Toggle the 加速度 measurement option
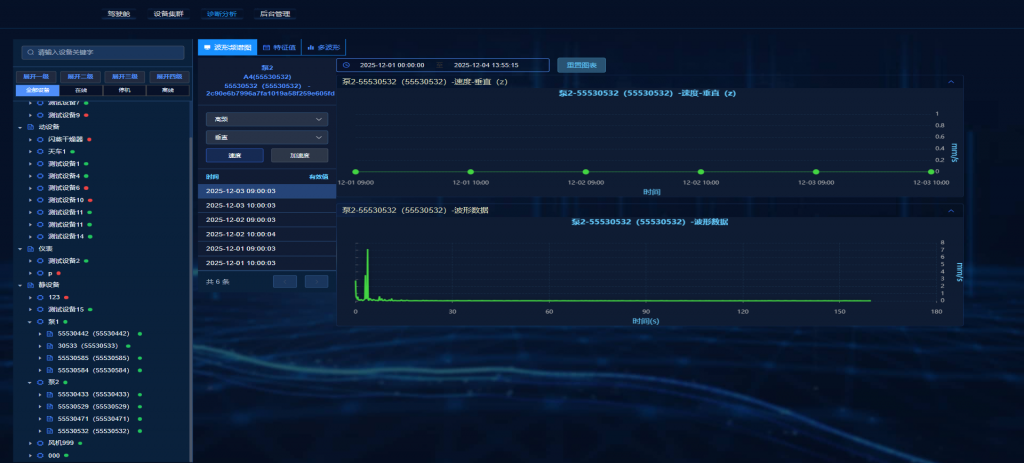The image size is (1024, 463). click(x=299, y=155)
